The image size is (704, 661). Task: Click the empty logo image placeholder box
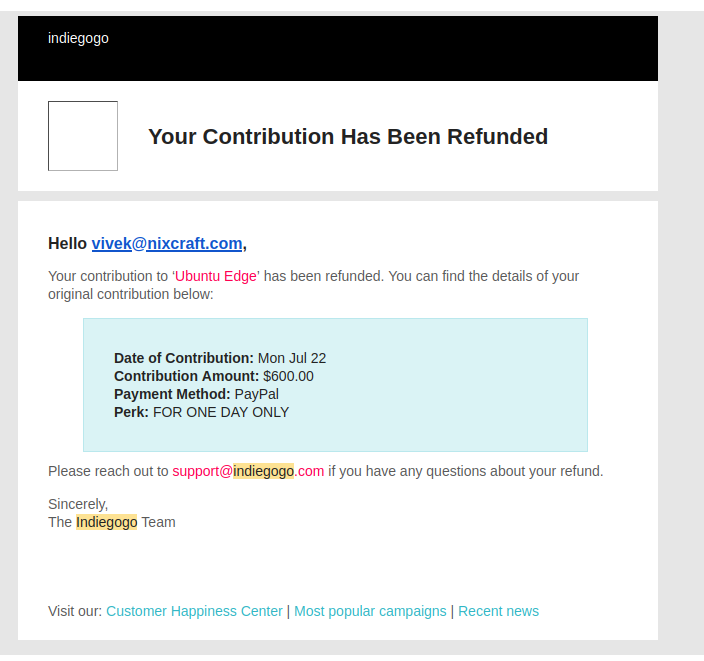[83, 136]
